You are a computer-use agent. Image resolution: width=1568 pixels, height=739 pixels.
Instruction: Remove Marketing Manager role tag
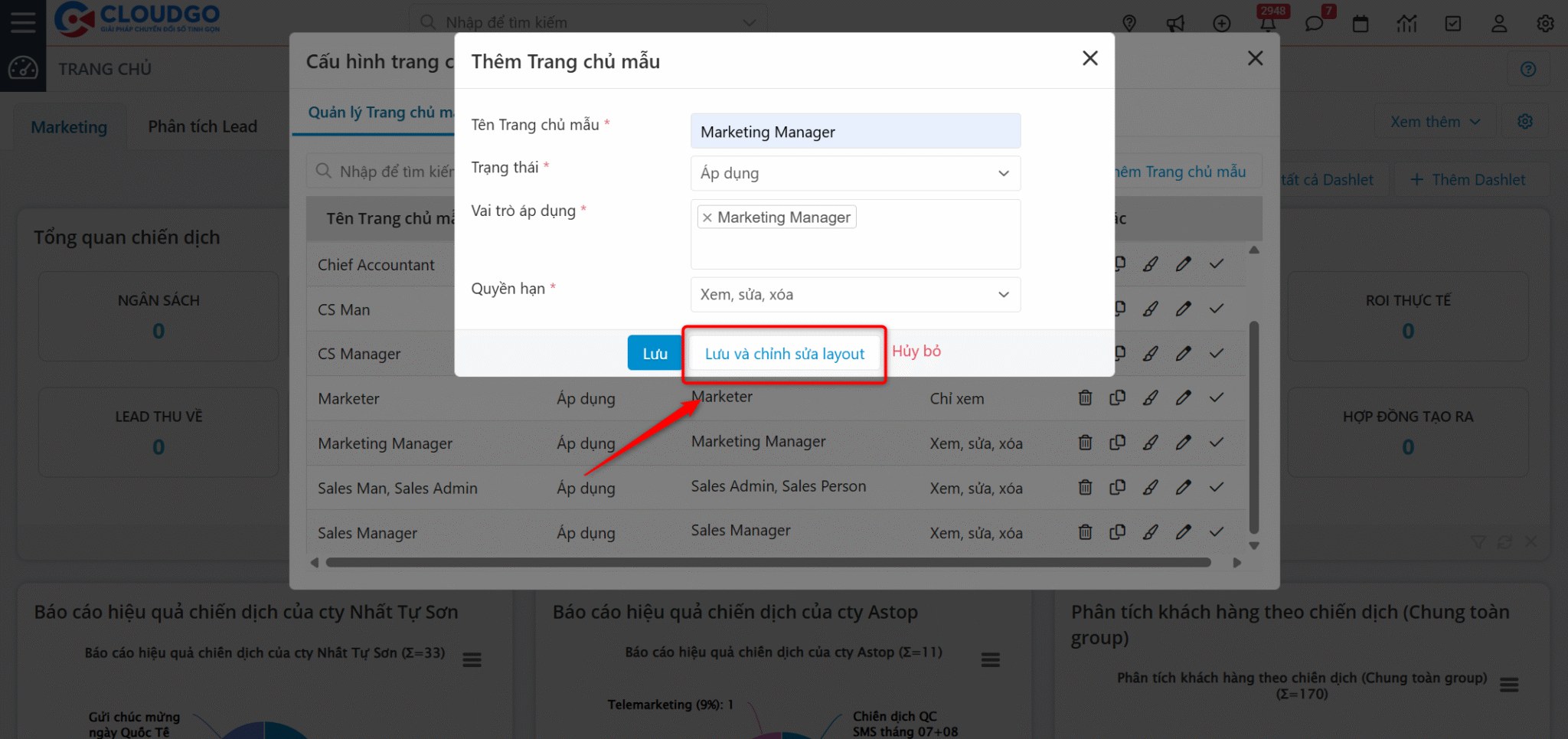707,218
